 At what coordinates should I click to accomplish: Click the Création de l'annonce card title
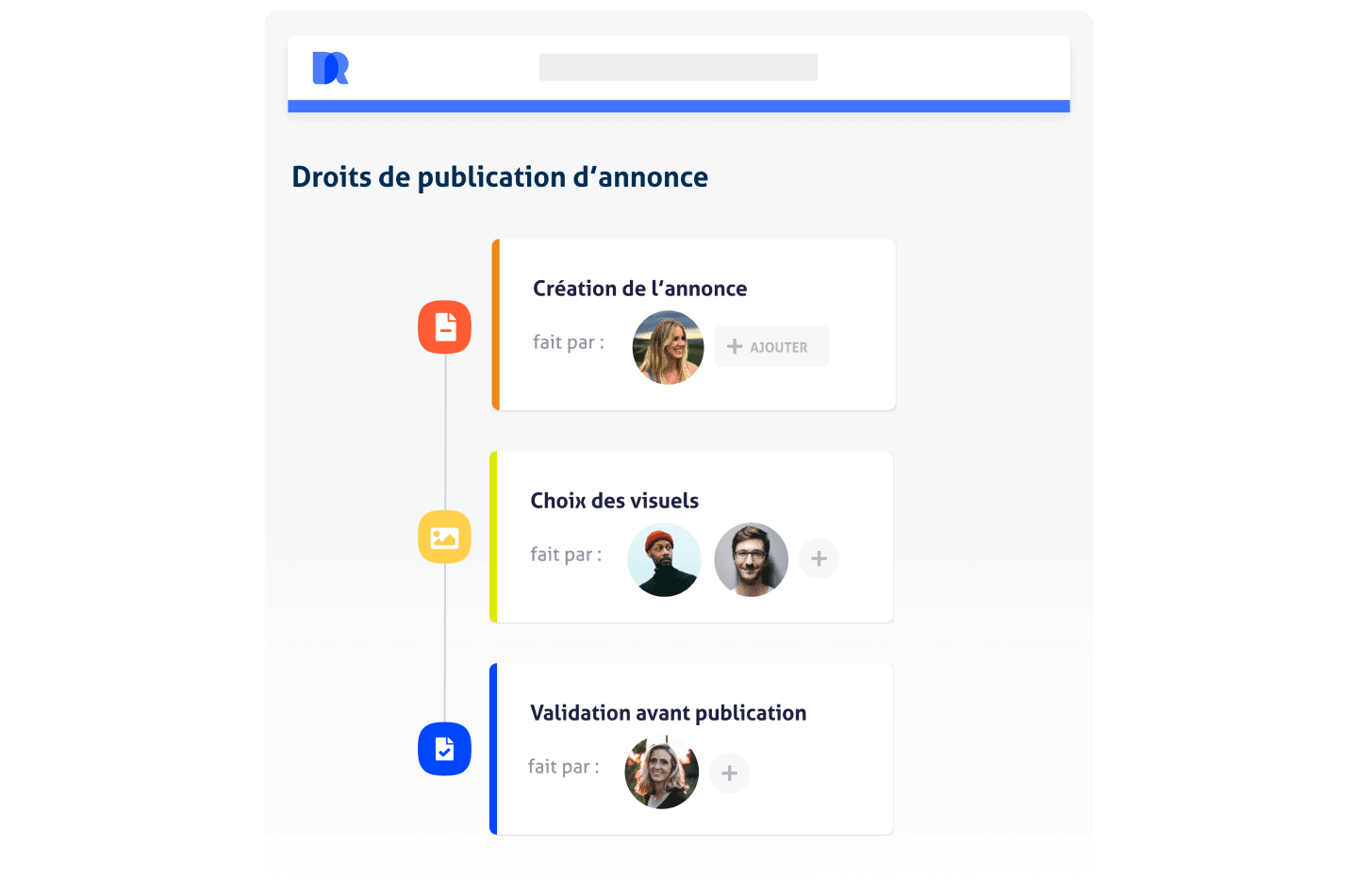pyautogui.click(x=639, y=289)
